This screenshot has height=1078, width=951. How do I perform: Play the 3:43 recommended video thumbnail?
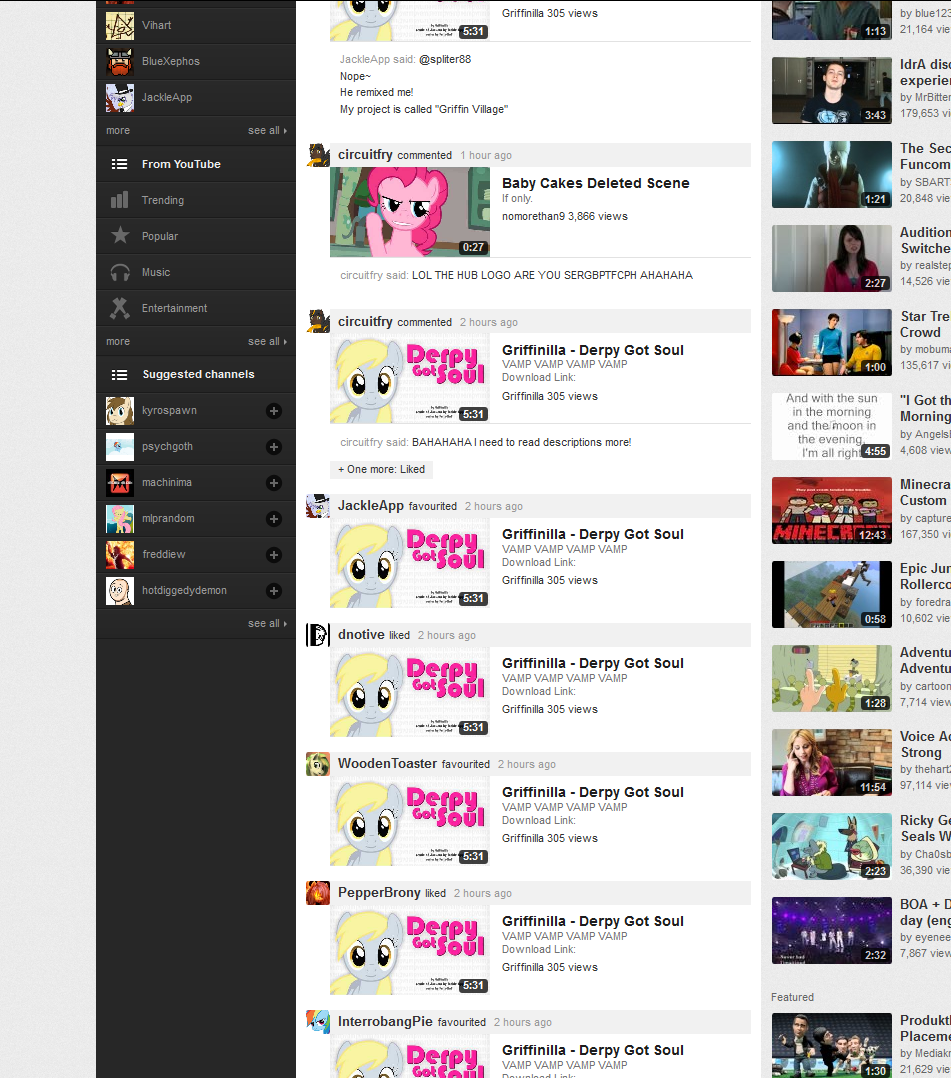click(831, 91)
